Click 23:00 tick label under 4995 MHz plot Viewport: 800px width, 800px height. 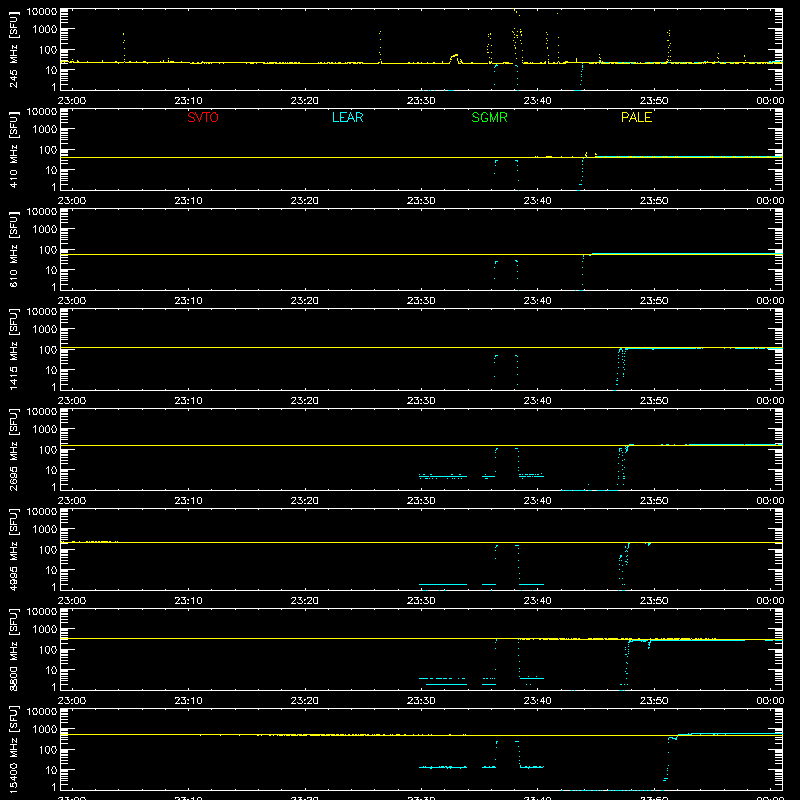[x=72, y=601]
